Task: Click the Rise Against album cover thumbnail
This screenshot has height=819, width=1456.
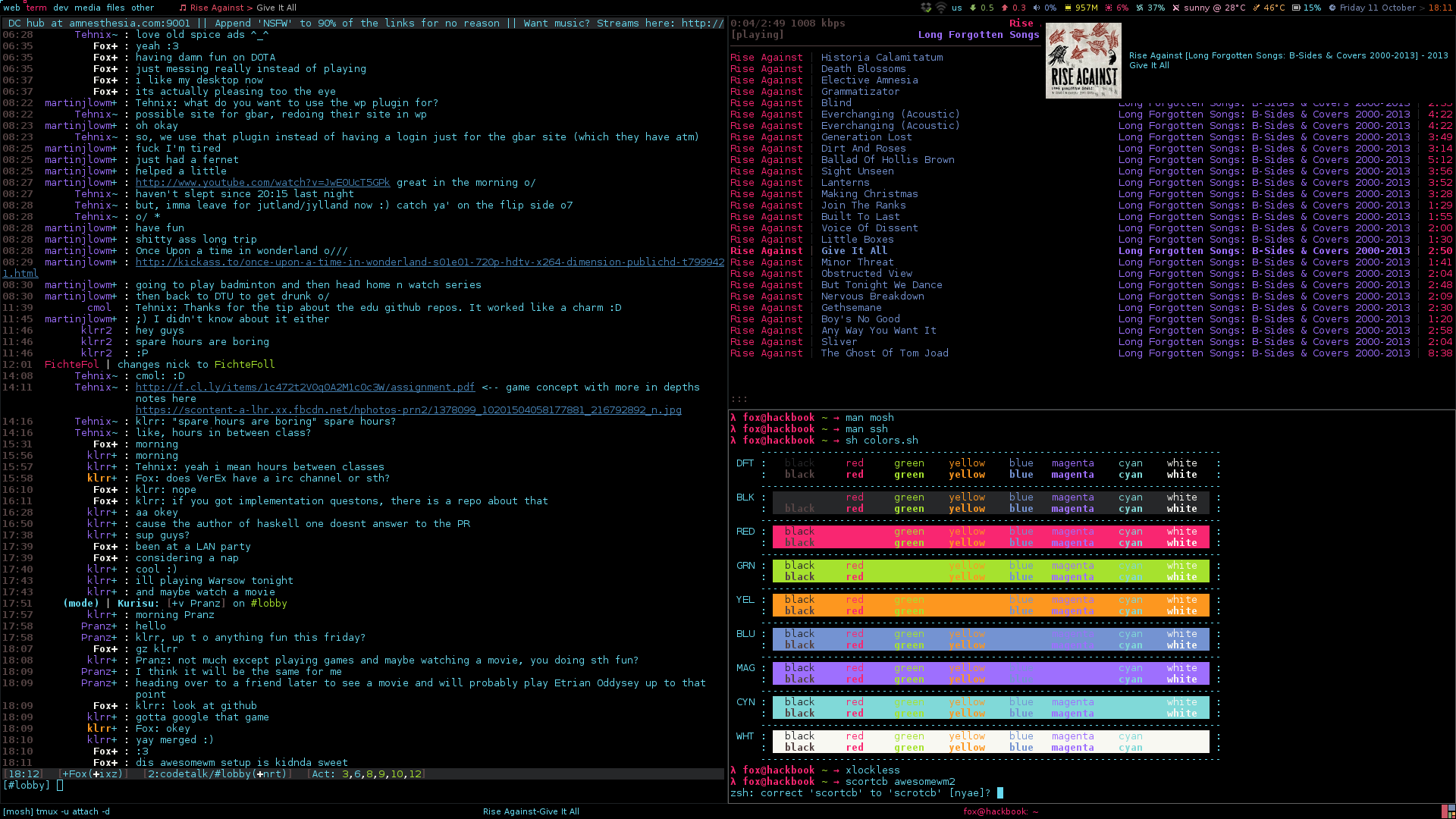Action: [x=1083, y=61]
